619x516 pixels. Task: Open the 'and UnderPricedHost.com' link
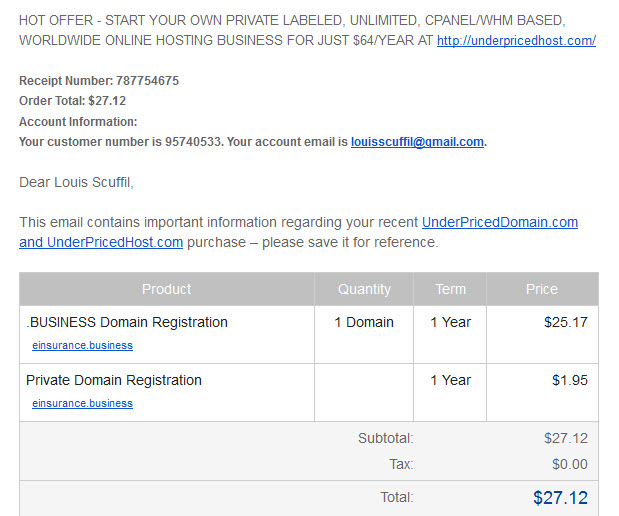pyautogui.click(x=101, y=242)
